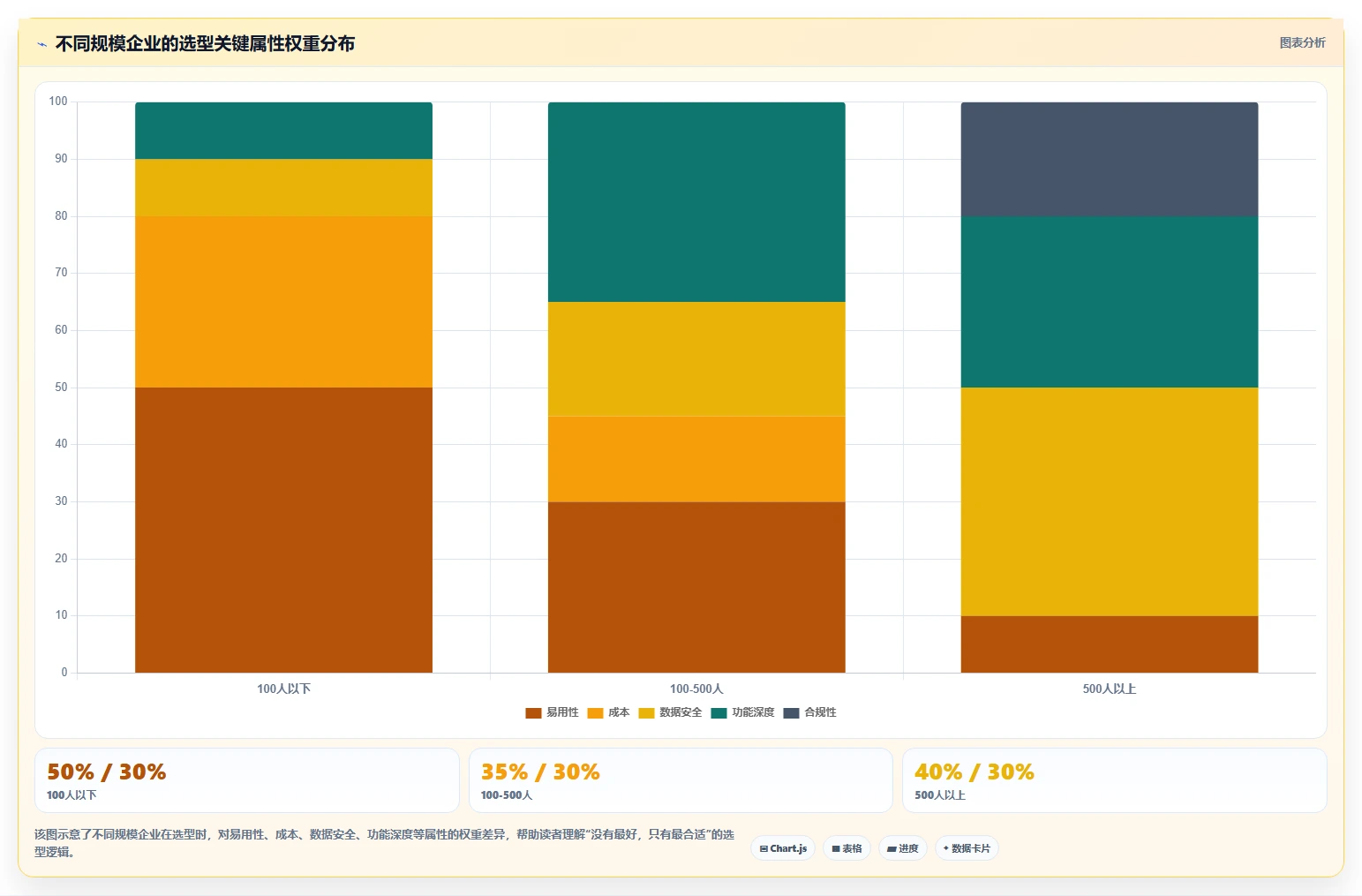The height and width of the screenshot is (896, 1362).
Task: Click the 表格 tag
Action: [x=847, y=848]
